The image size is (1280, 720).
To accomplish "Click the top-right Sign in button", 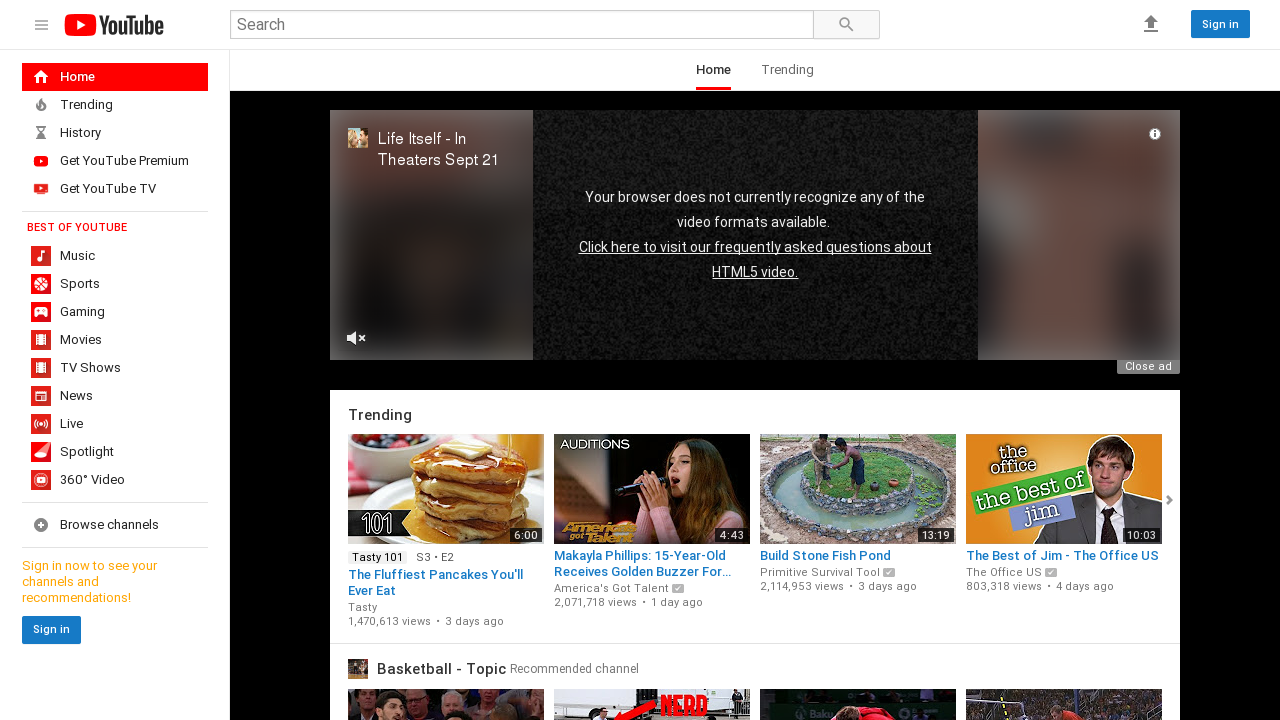I will point(1220,24).
